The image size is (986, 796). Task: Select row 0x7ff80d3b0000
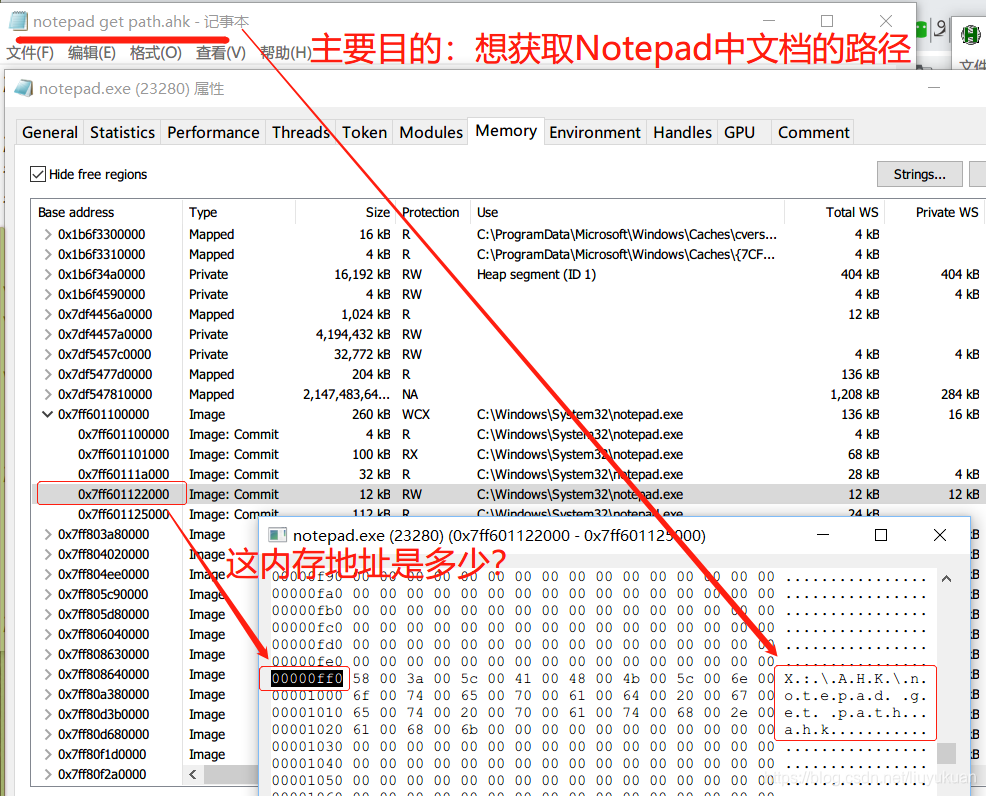click(145, 714)
